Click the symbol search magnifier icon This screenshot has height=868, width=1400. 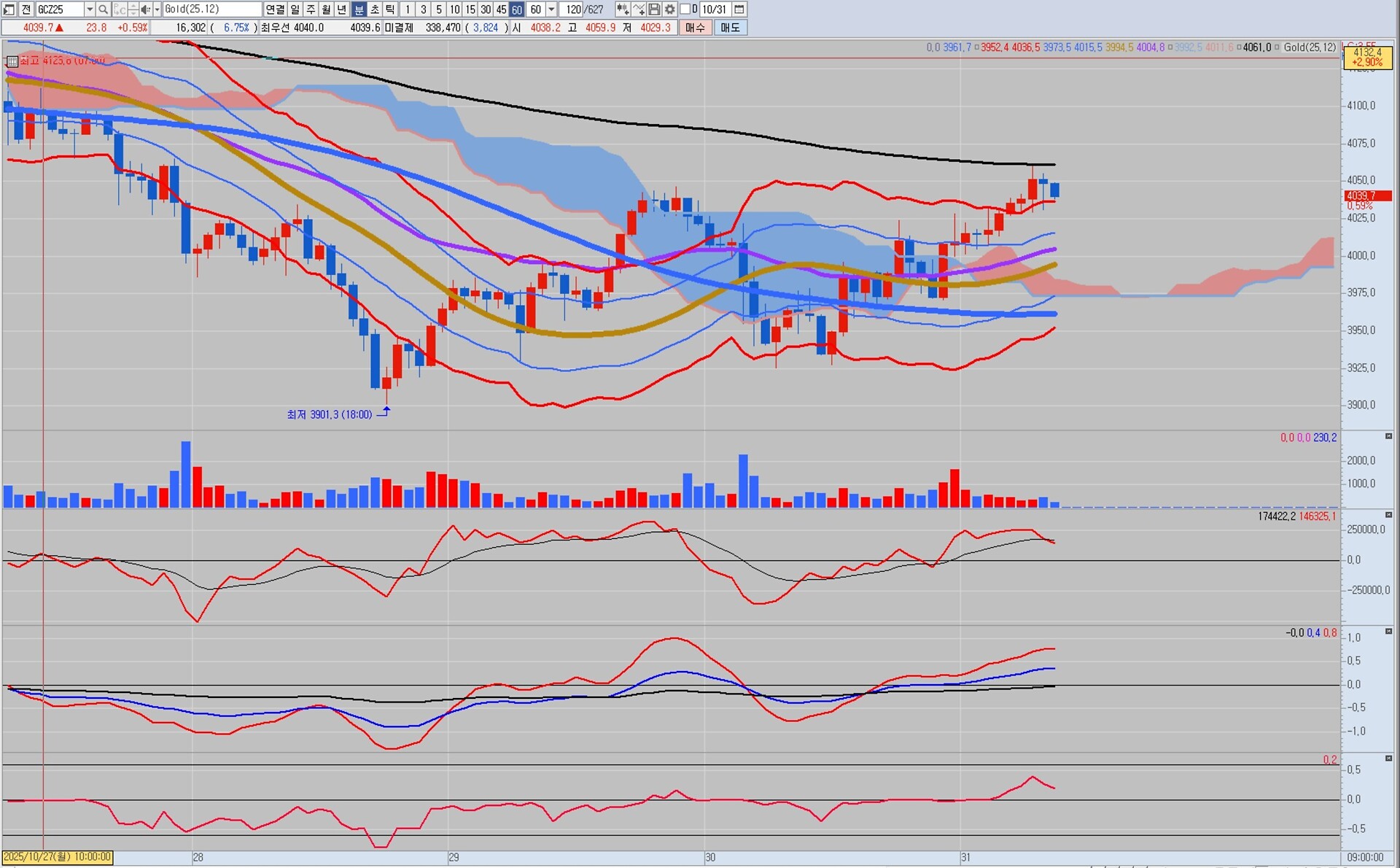[103, 9]
